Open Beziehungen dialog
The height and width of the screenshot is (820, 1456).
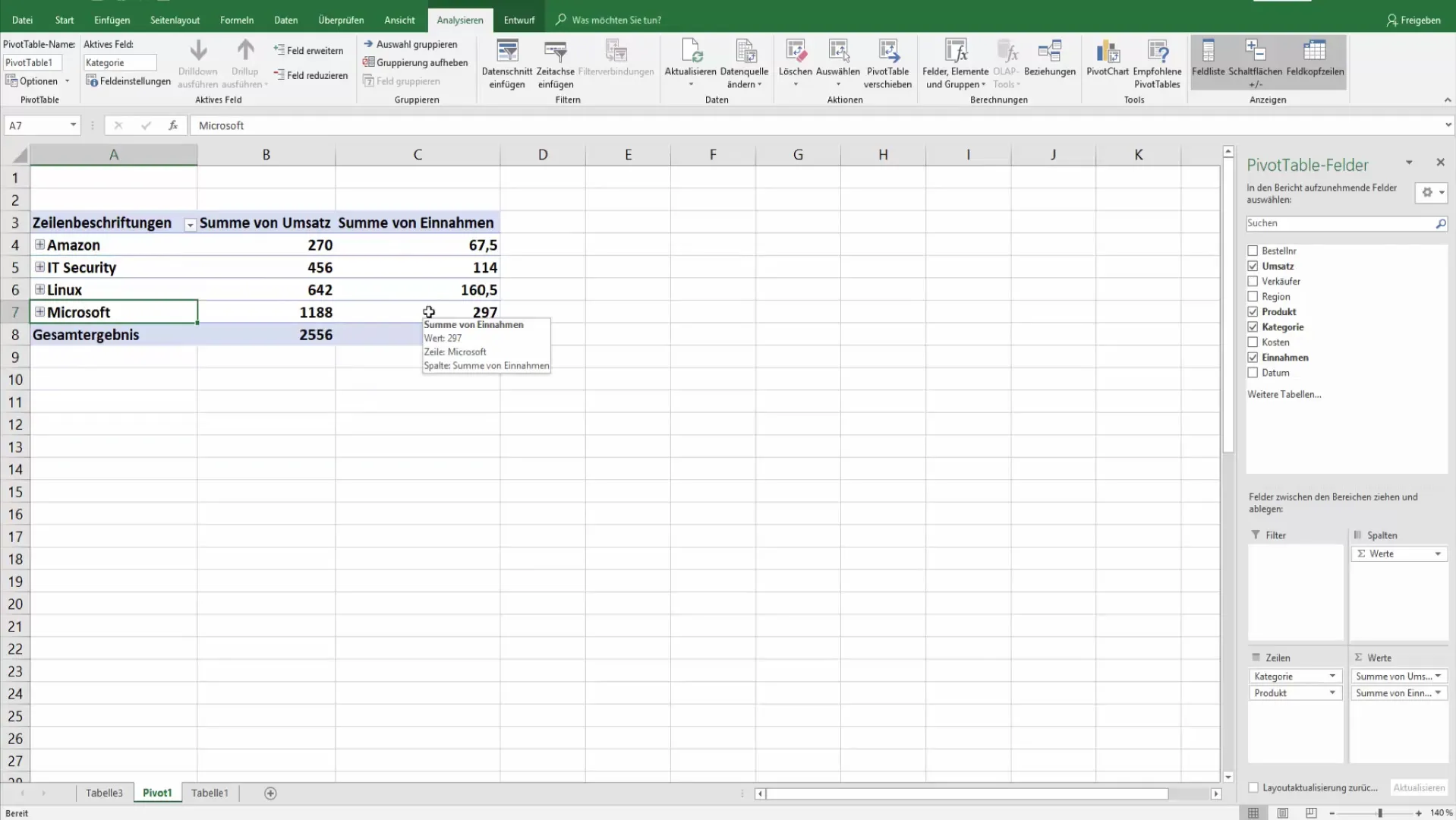[1050, 58]
